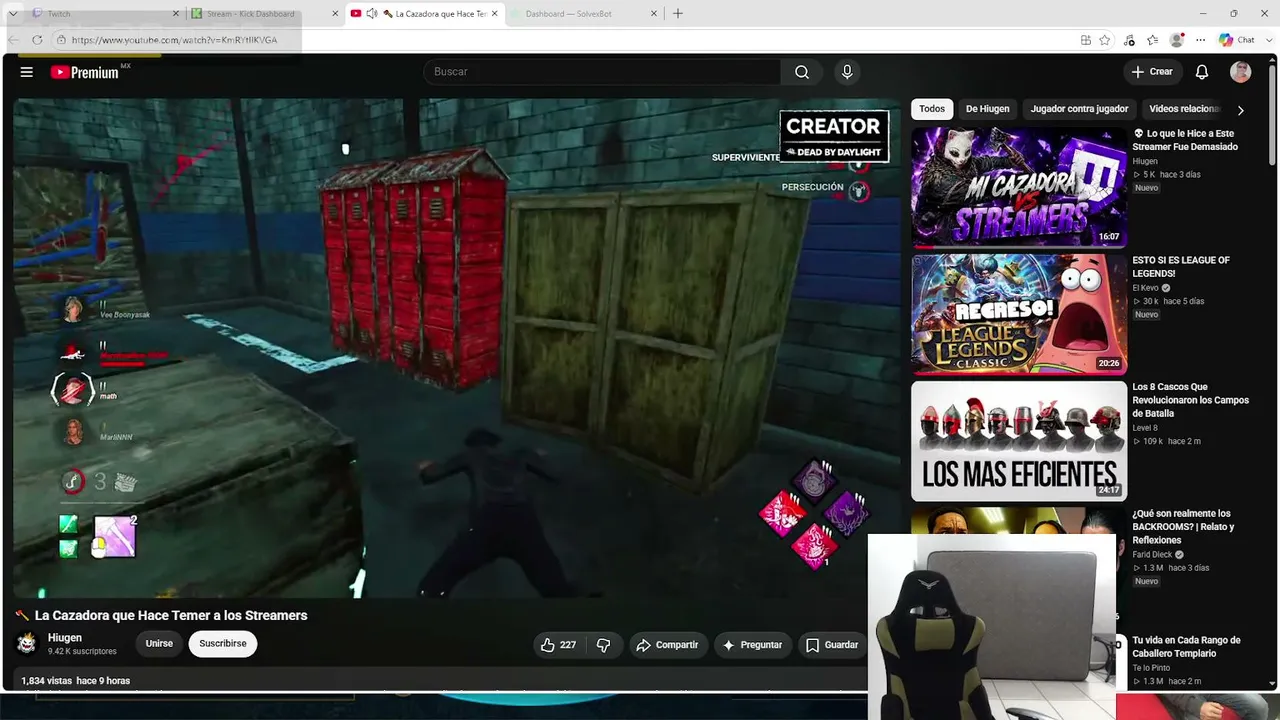The height and width of the screenshot is (720, 1280).
Task: Go back in the browser
Action: pos(13,40)
